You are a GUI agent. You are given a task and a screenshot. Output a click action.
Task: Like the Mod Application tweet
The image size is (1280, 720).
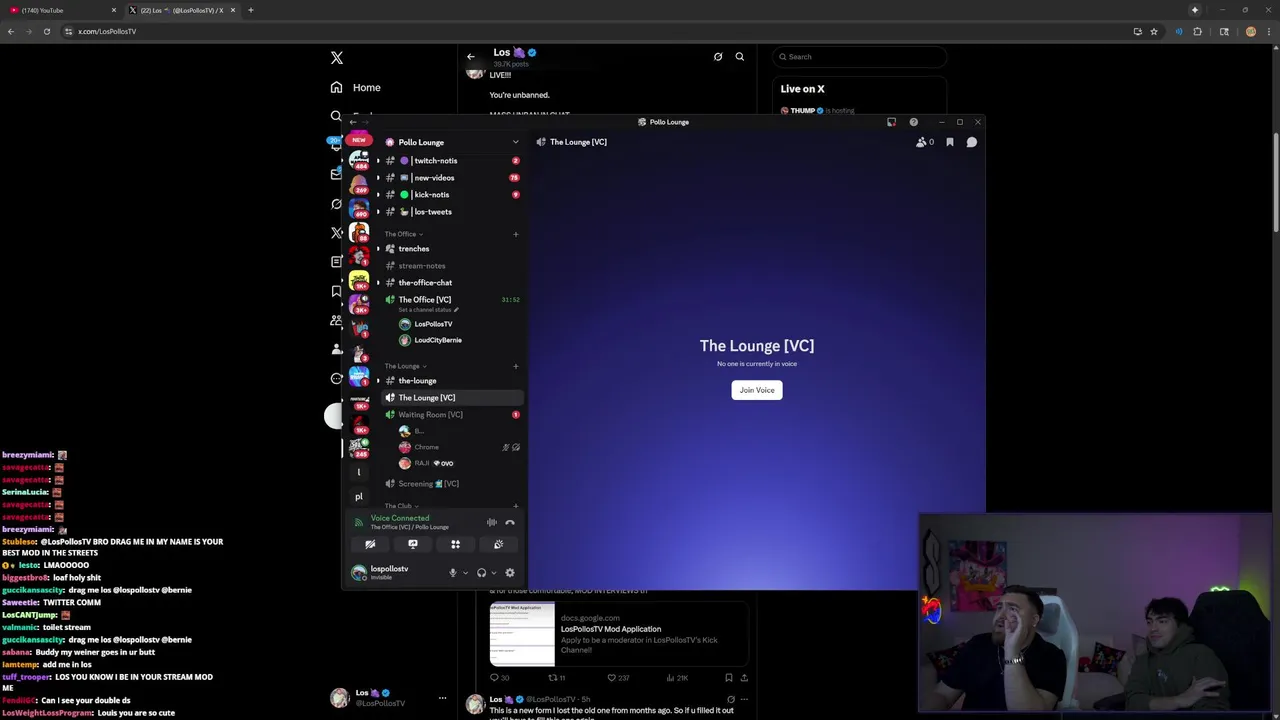pyautogui.click(x=618, y=678)
